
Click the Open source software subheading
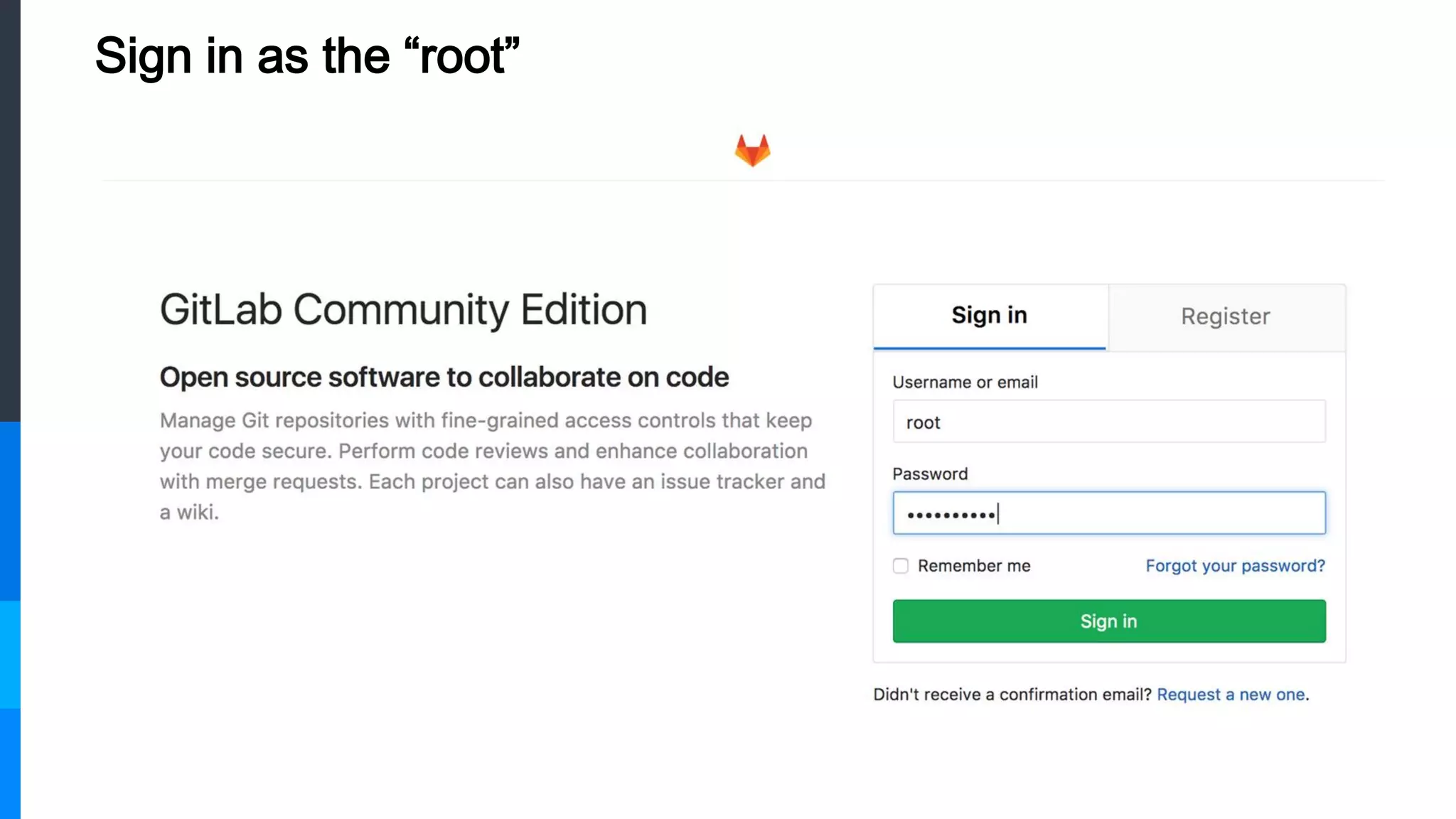[x=444, y=378]
